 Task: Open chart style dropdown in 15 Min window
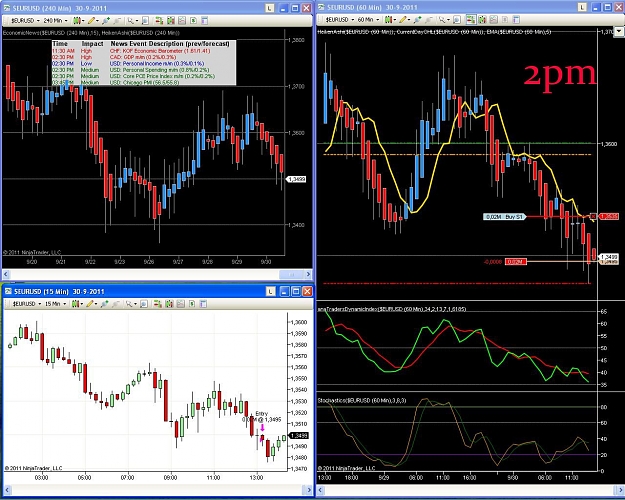click(x=76, y=304)
